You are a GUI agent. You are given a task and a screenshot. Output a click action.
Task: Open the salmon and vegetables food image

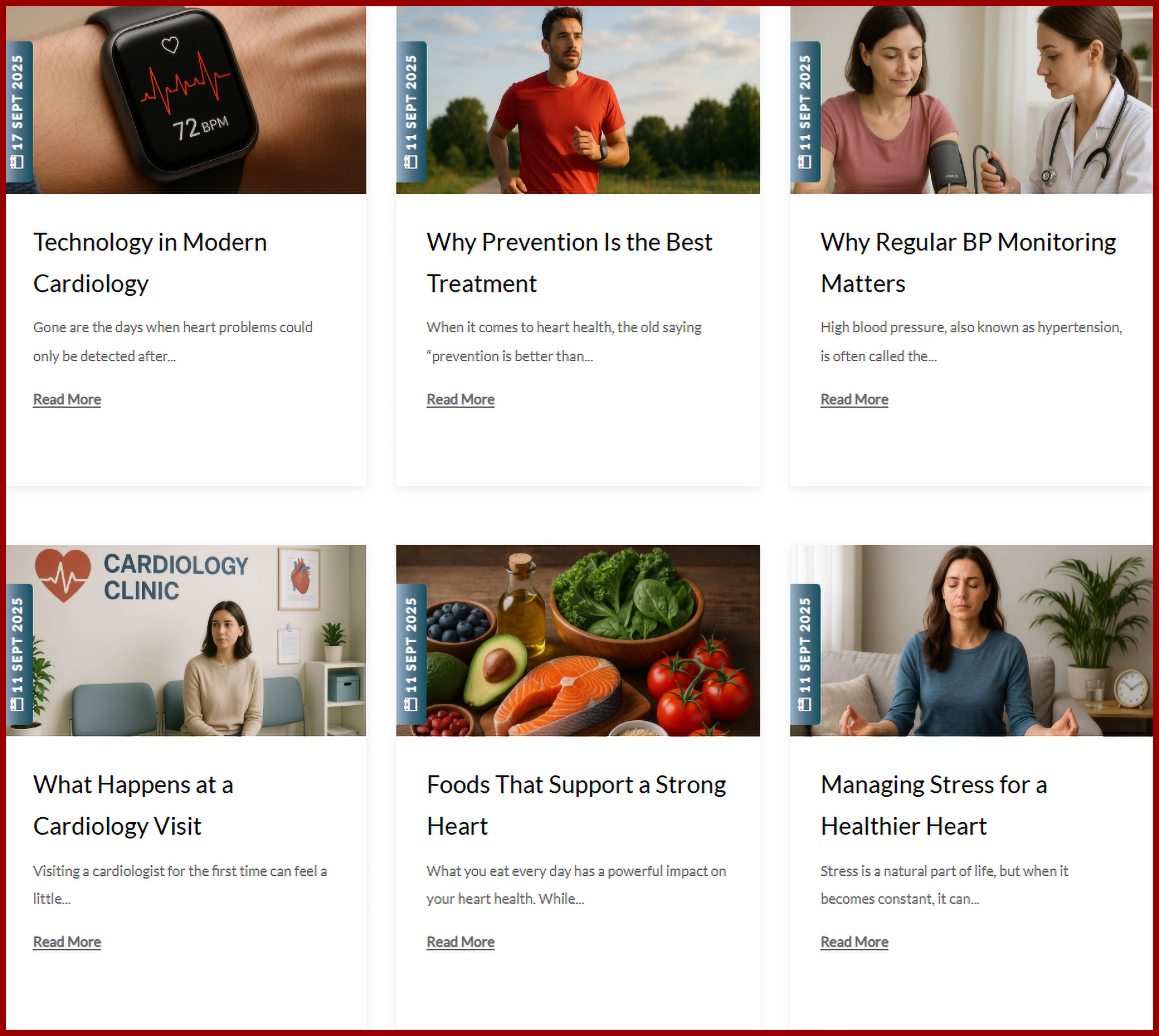(x=578, y=640)
